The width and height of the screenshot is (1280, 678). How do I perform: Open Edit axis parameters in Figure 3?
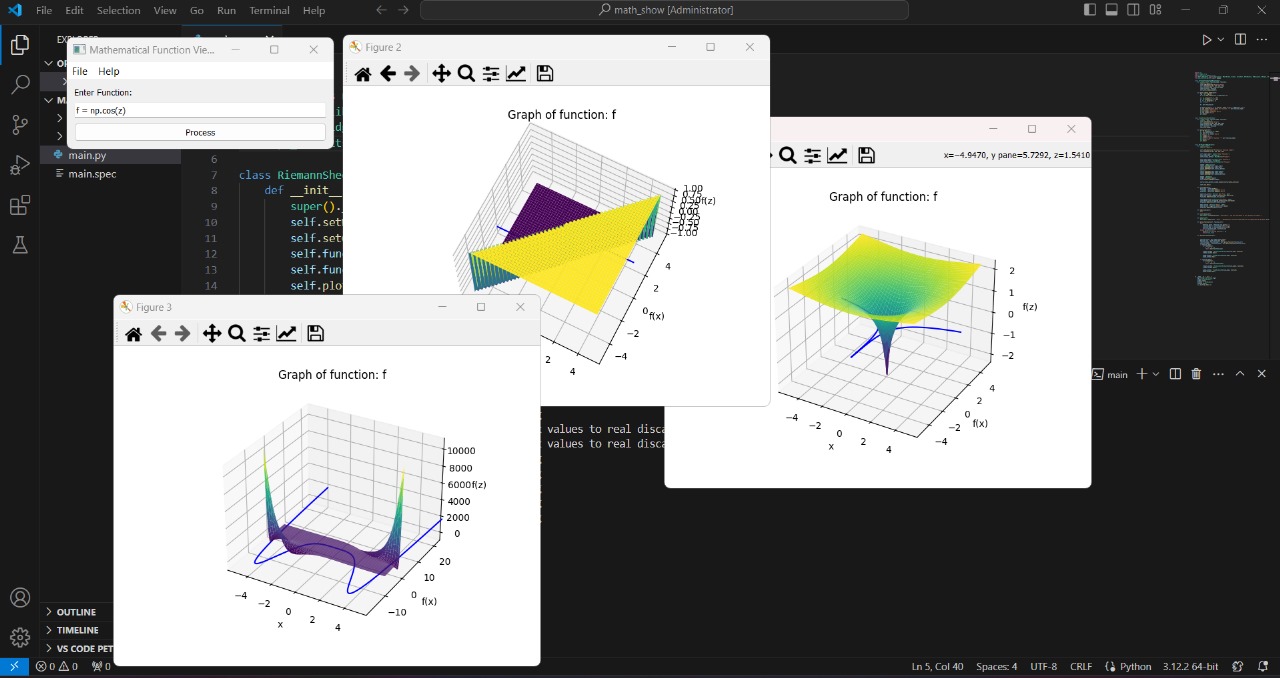point(287,333)
